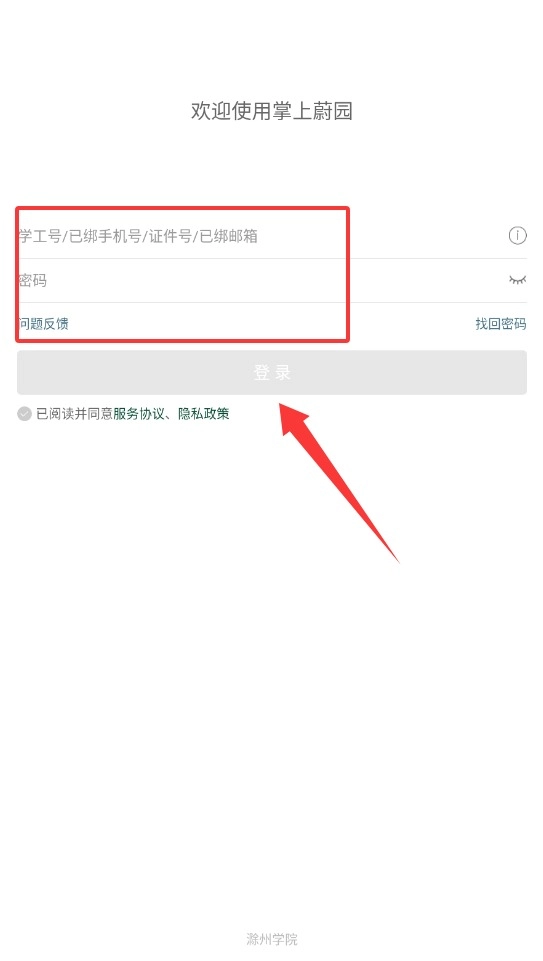
Task: Click the grey 登录 login button
Action: (x=272, y=372)
